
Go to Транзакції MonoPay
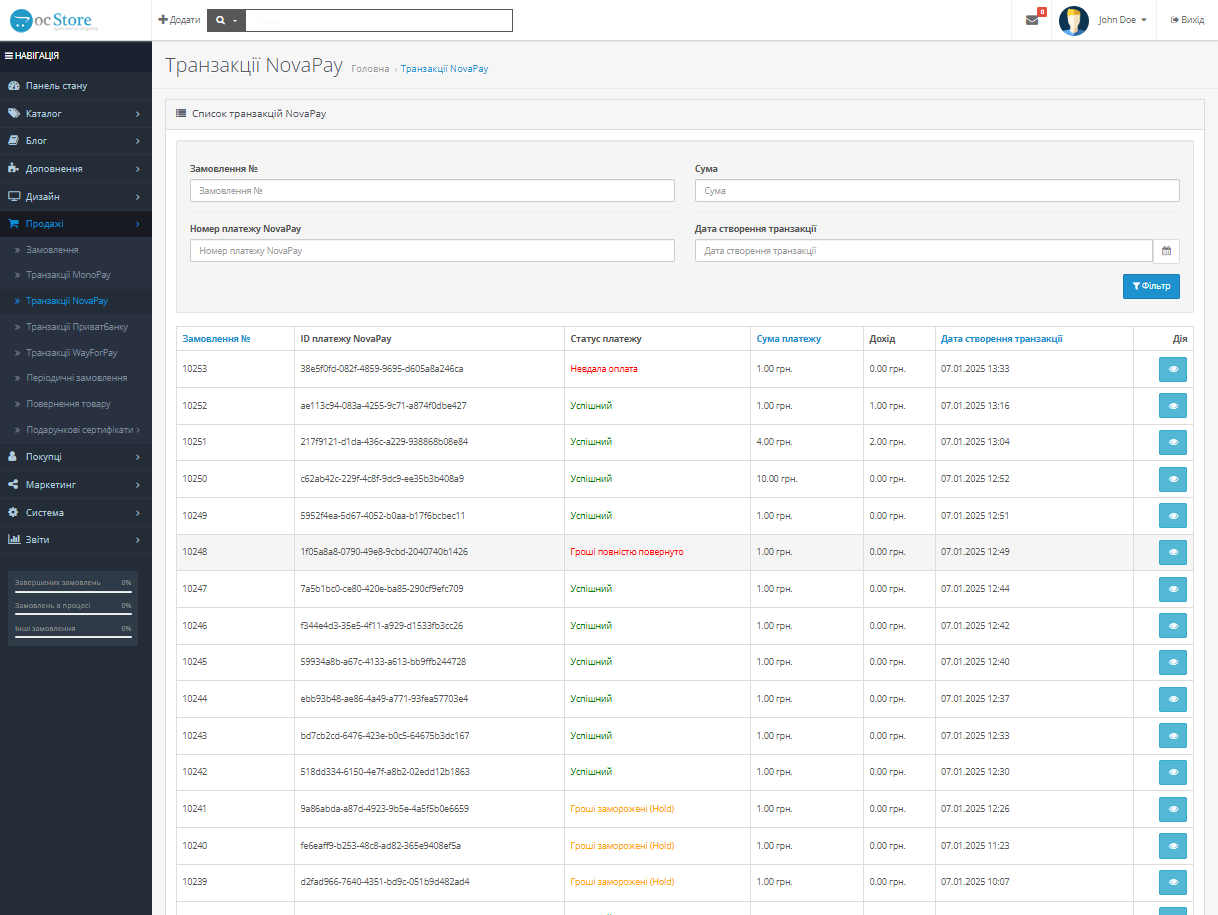click(76, 275)
